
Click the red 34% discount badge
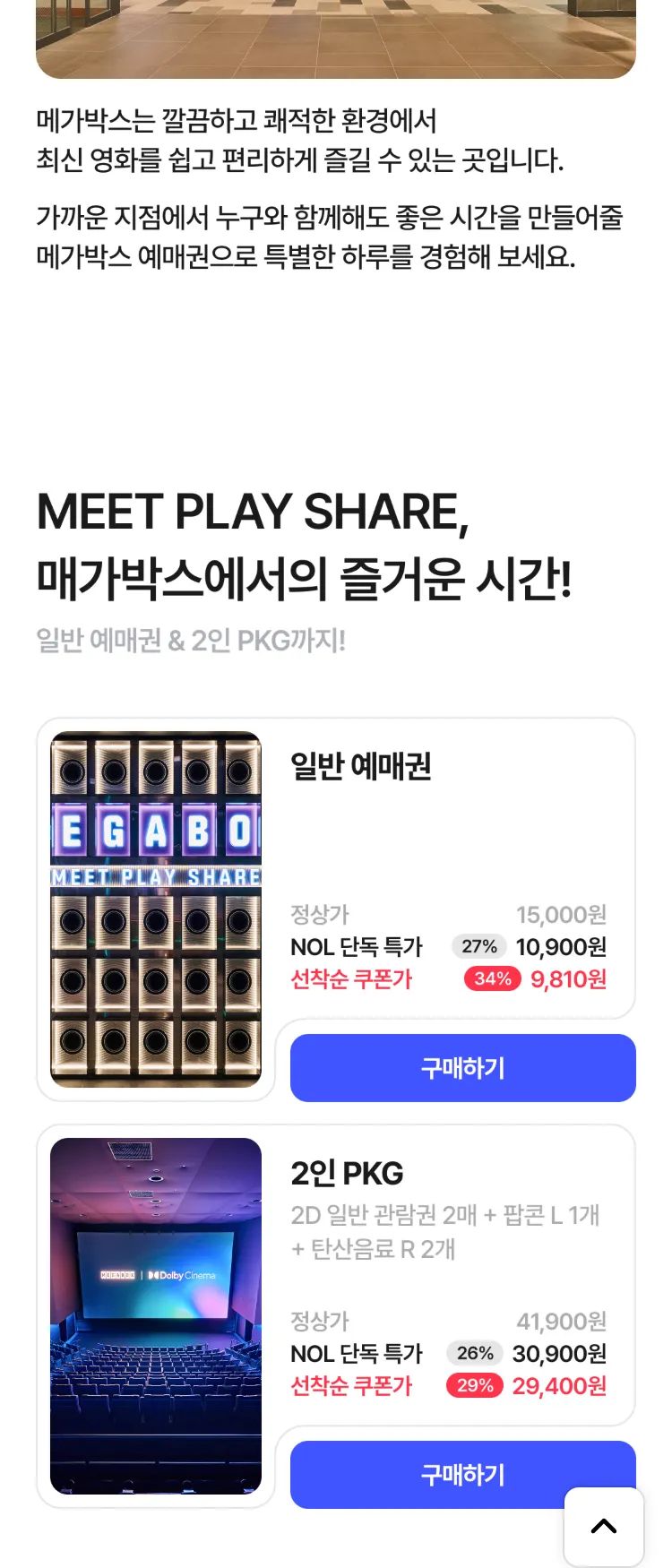click(493, 978)
